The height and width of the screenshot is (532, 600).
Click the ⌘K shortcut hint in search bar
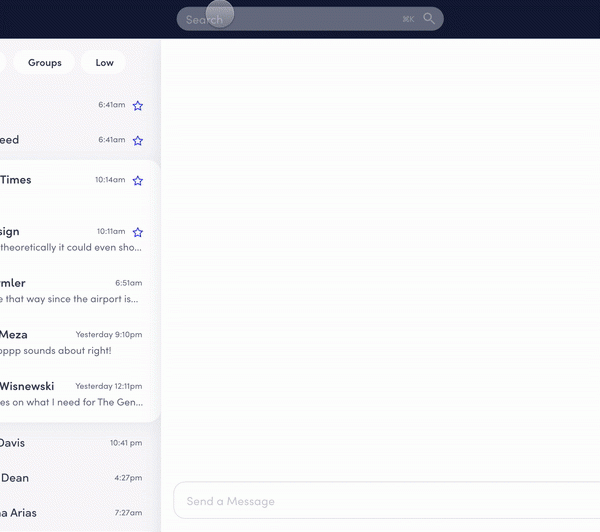coord(408,19)
